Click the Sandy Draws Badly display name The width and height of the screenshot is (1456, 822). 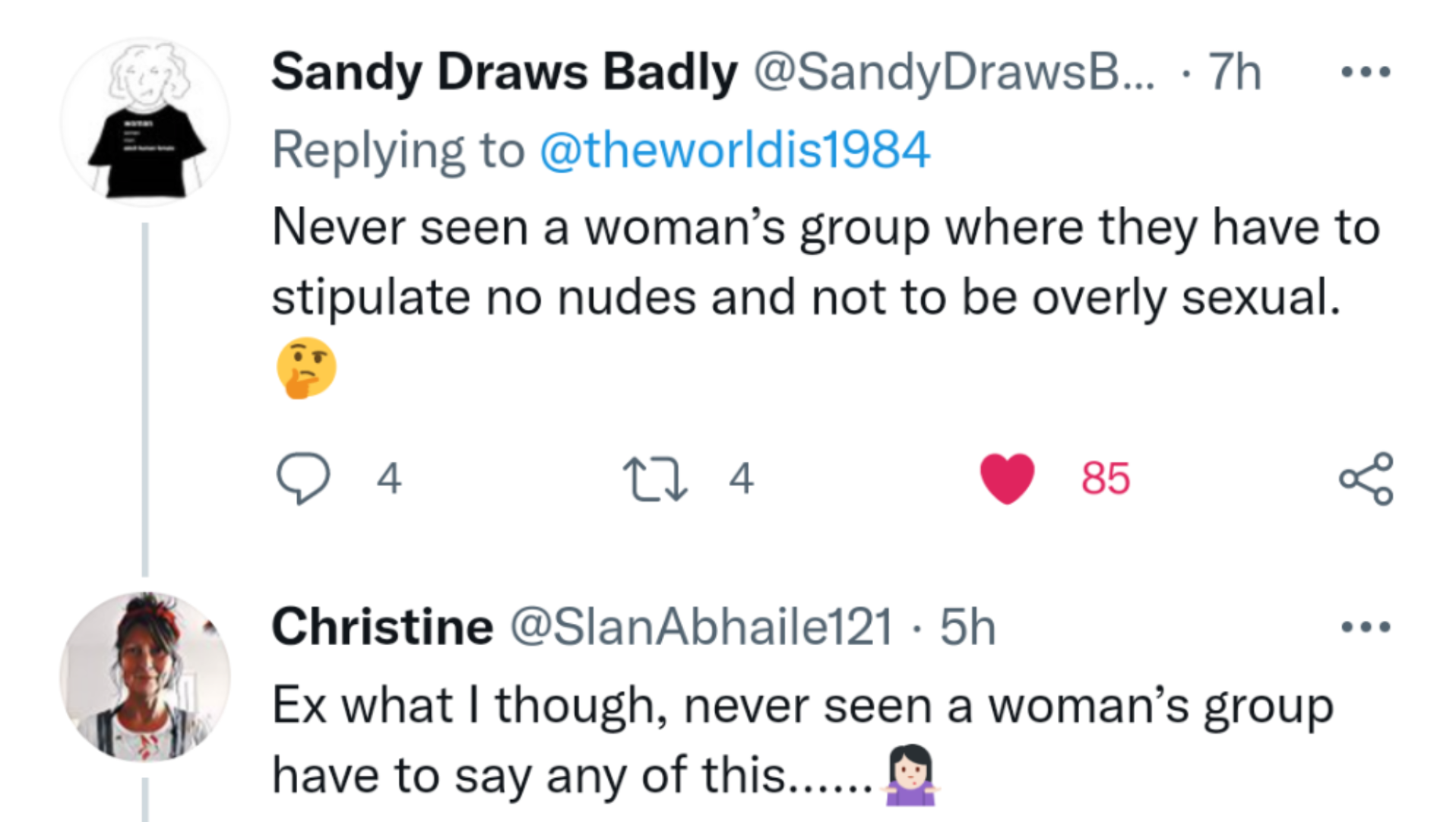coord(505,73)
